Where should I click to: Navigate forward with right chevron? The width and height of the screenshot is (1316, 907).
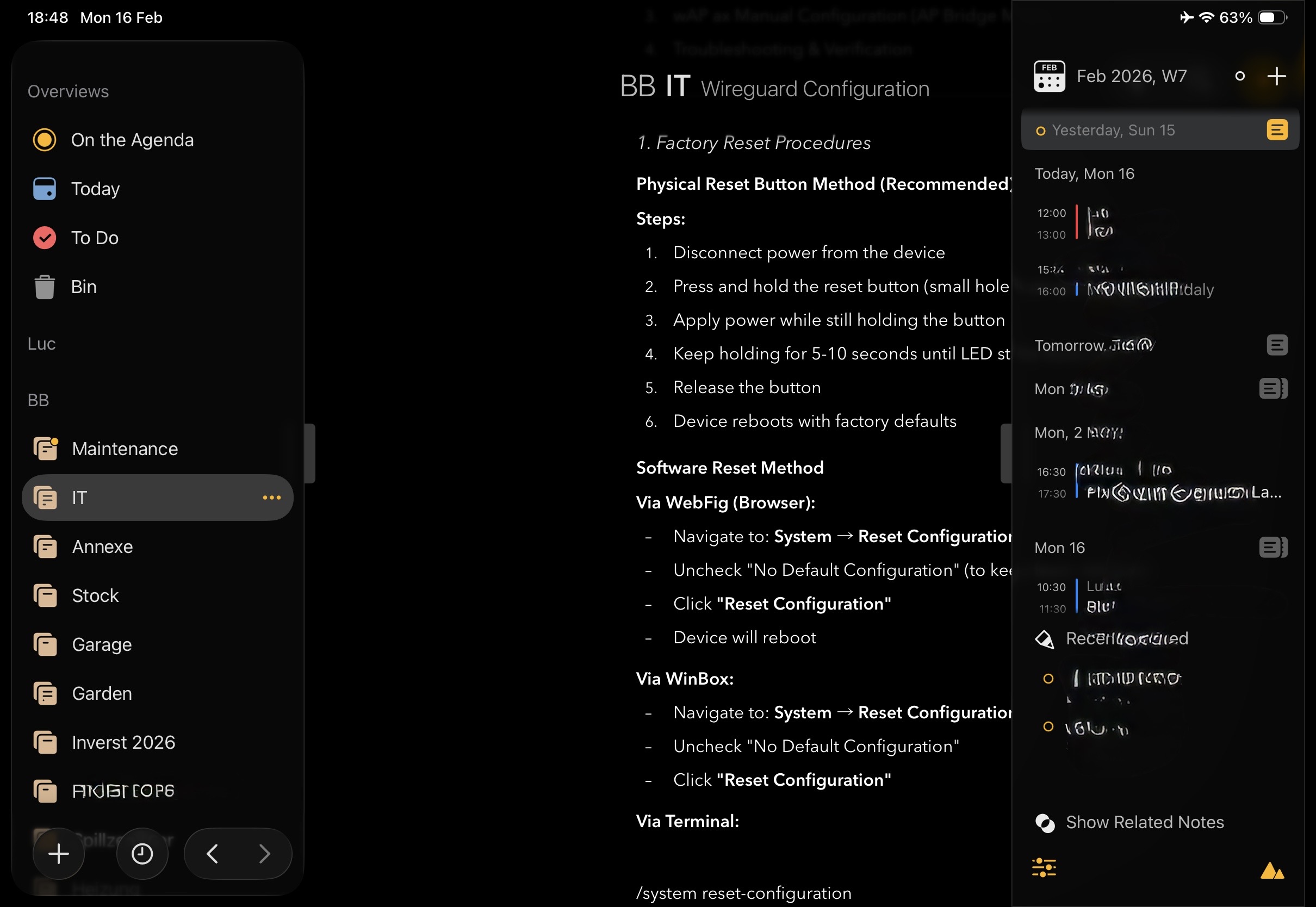264,854
